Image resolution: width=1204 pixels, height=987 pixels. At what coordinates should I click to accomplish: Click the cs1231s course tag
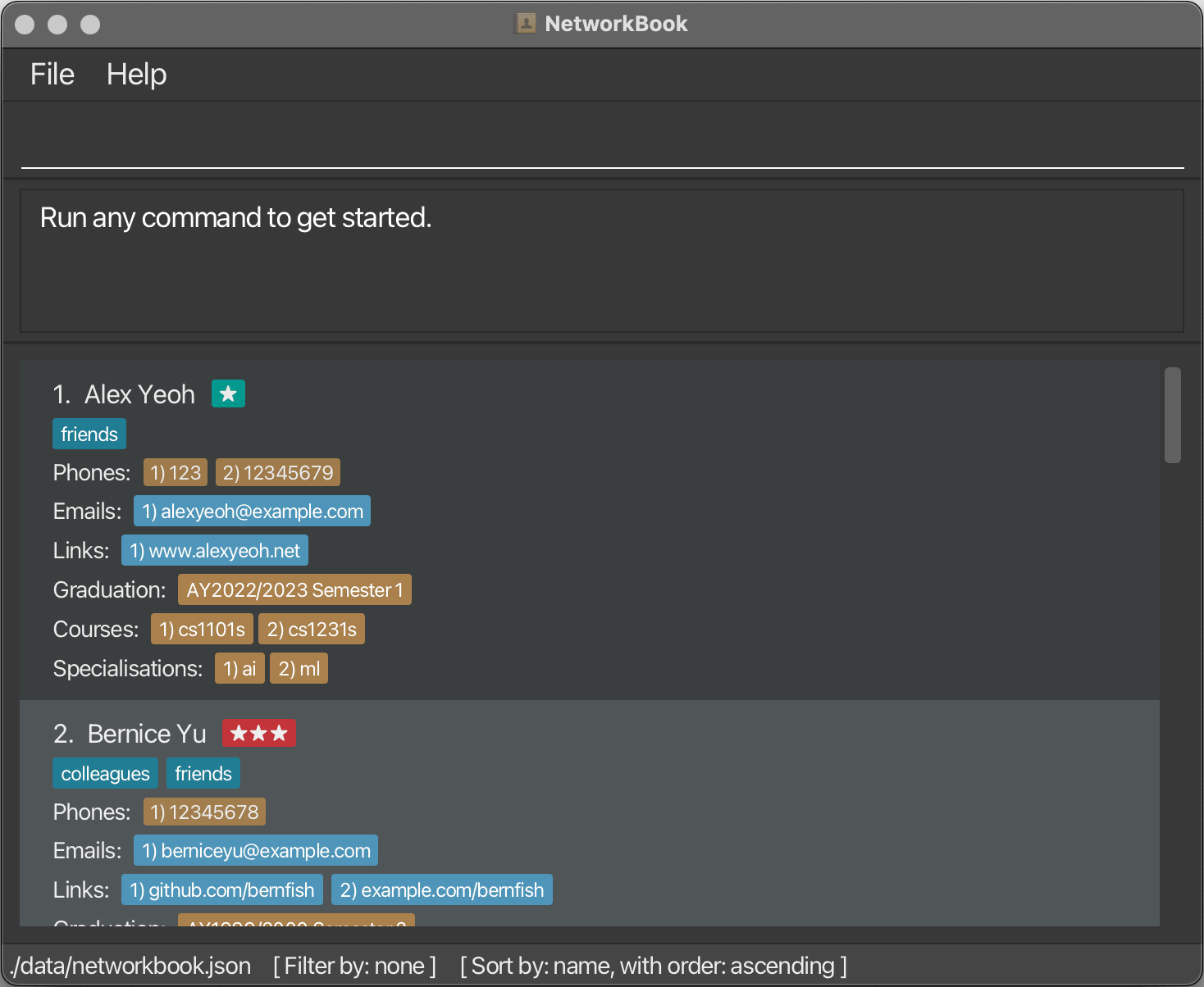coord(312,629)
